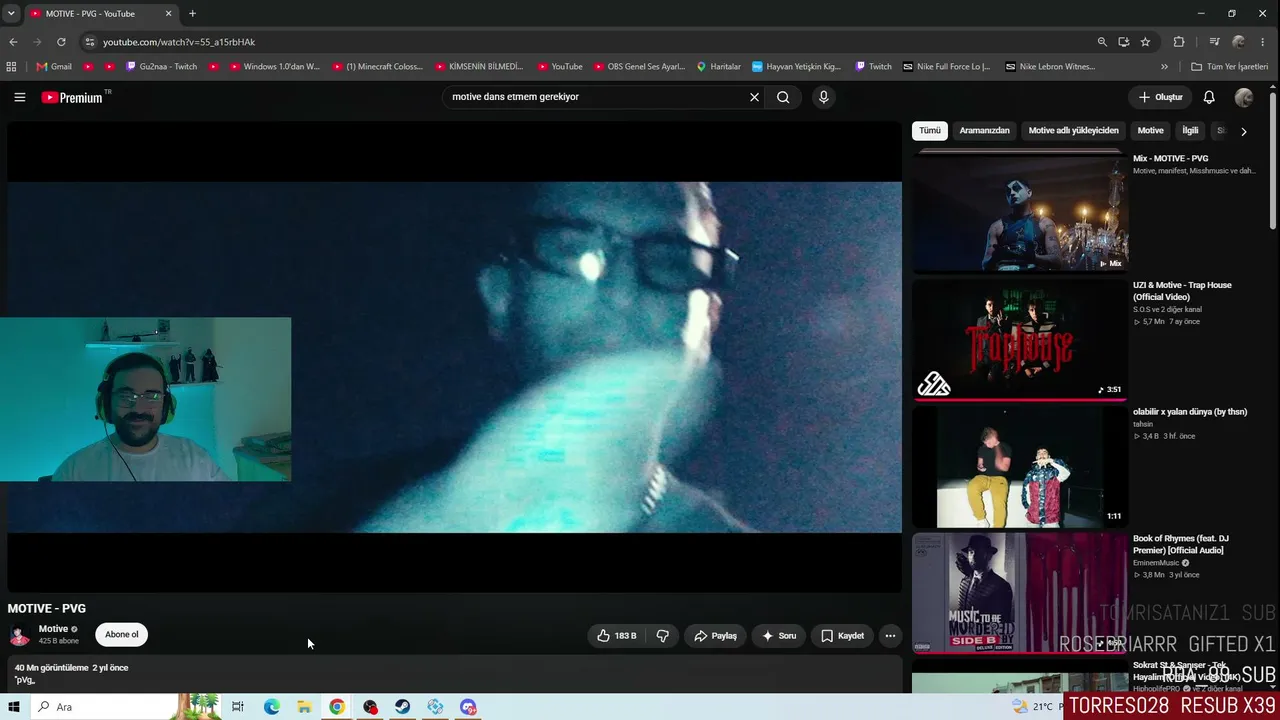The width and height of the screenshot is (1280, 720).
Task: Open more actions three-dot menu under video
Action: pyautogui.click(x=890, y=636)
